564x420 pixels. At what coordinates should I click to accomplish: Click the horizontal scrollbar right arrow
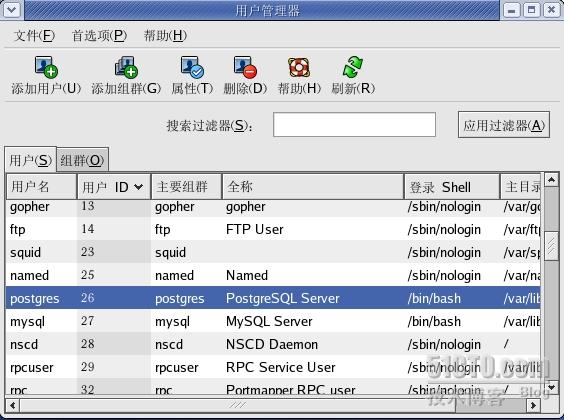click(533, 406)
